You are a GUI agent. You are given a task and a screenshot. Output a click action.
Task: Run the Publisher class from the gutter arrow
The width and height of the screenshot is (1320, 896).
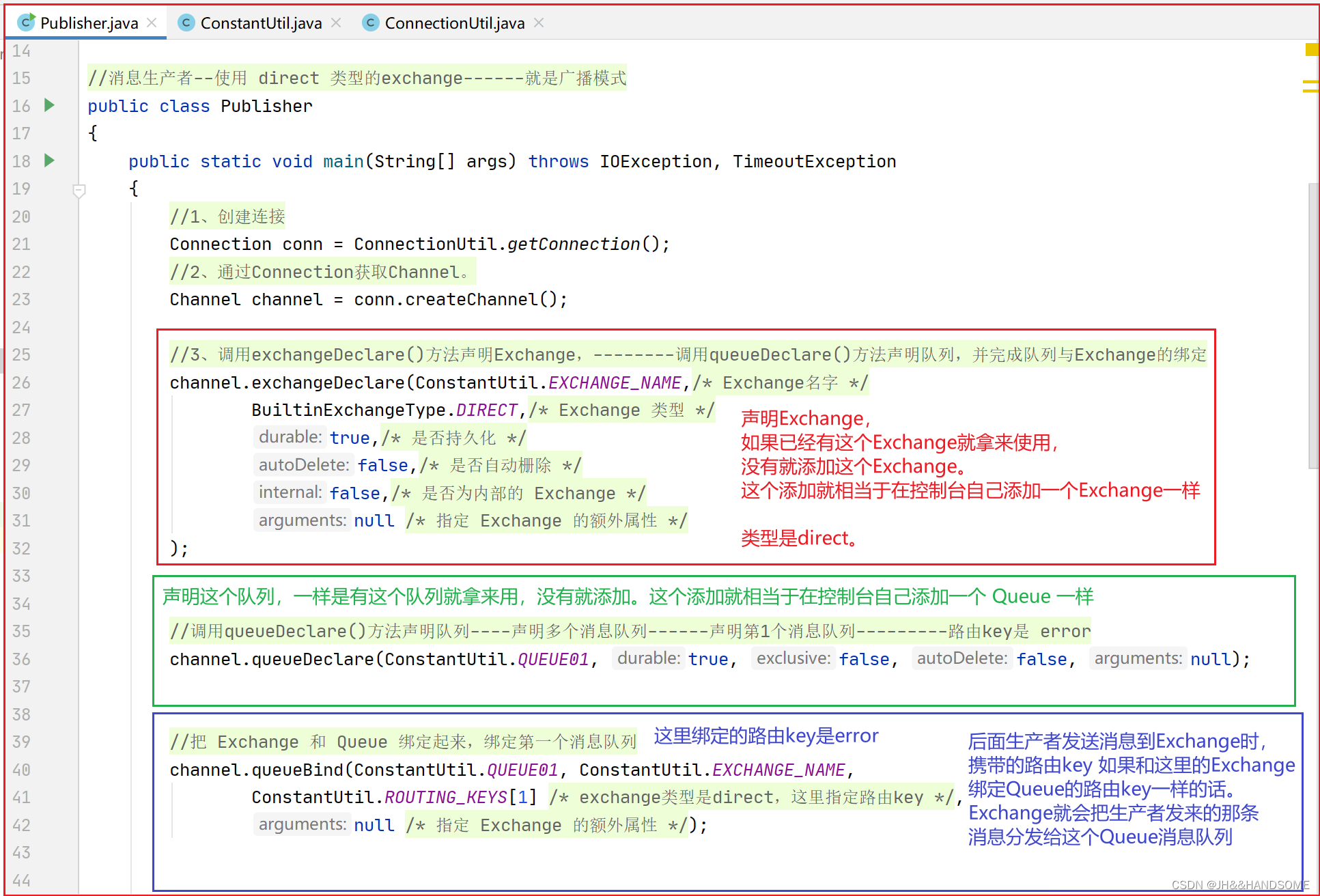[49, 105]
